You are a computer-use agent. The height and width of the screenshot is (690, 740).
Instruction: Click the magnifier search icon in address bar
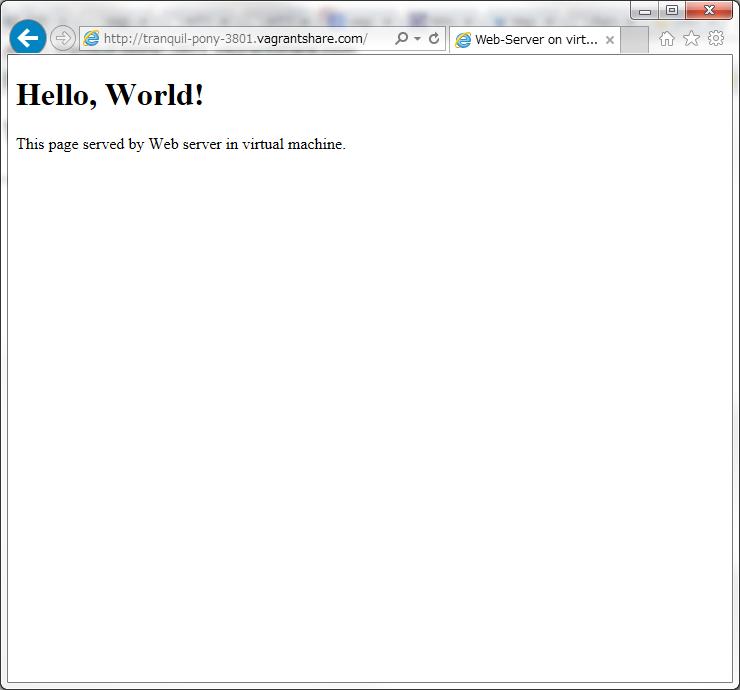coord(401,39)
